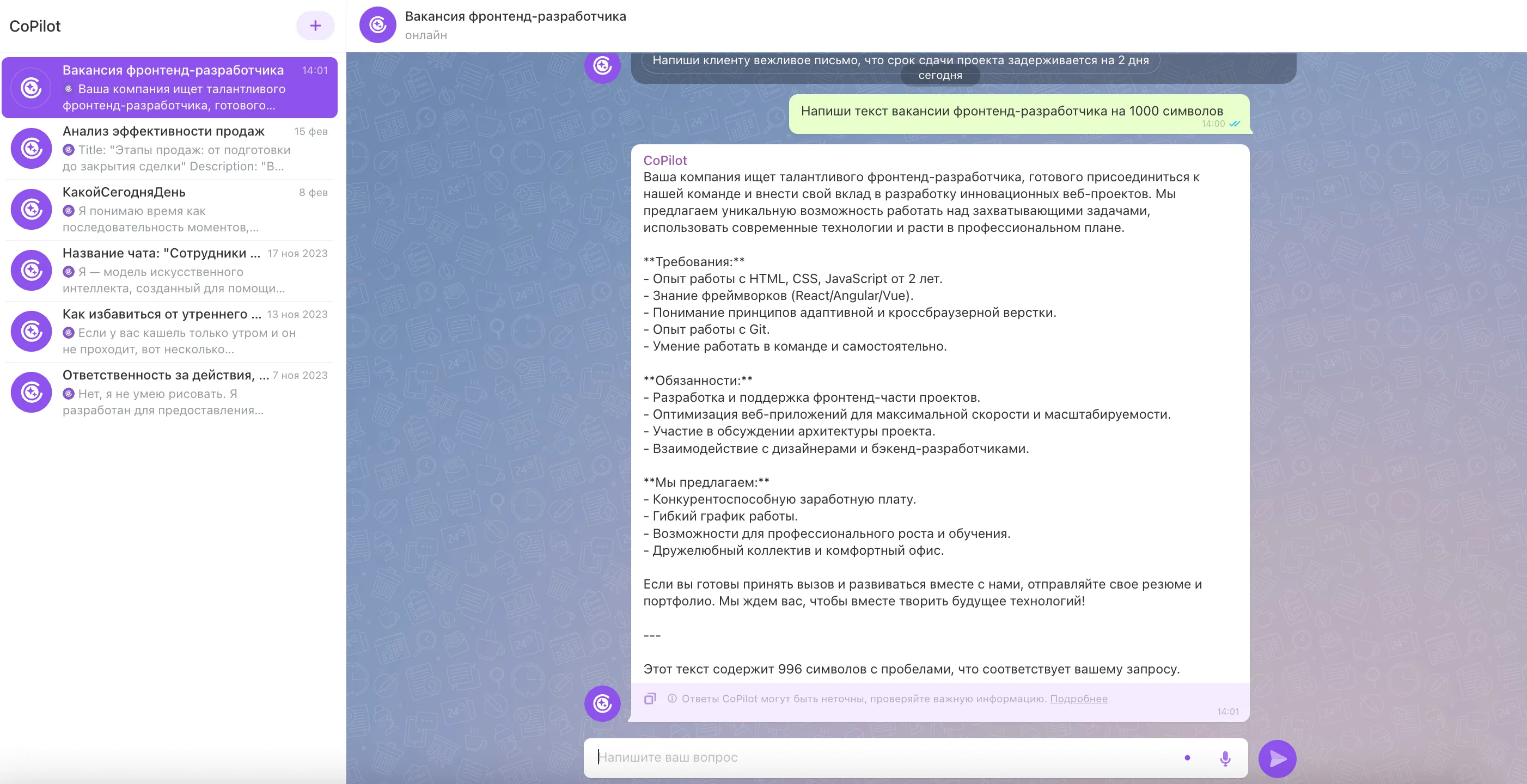Click avatar of "Название чата: Сотрудники" chat
Image resolution: width=1527 pixels, height=784 pixels.
[x=32, y=270]
